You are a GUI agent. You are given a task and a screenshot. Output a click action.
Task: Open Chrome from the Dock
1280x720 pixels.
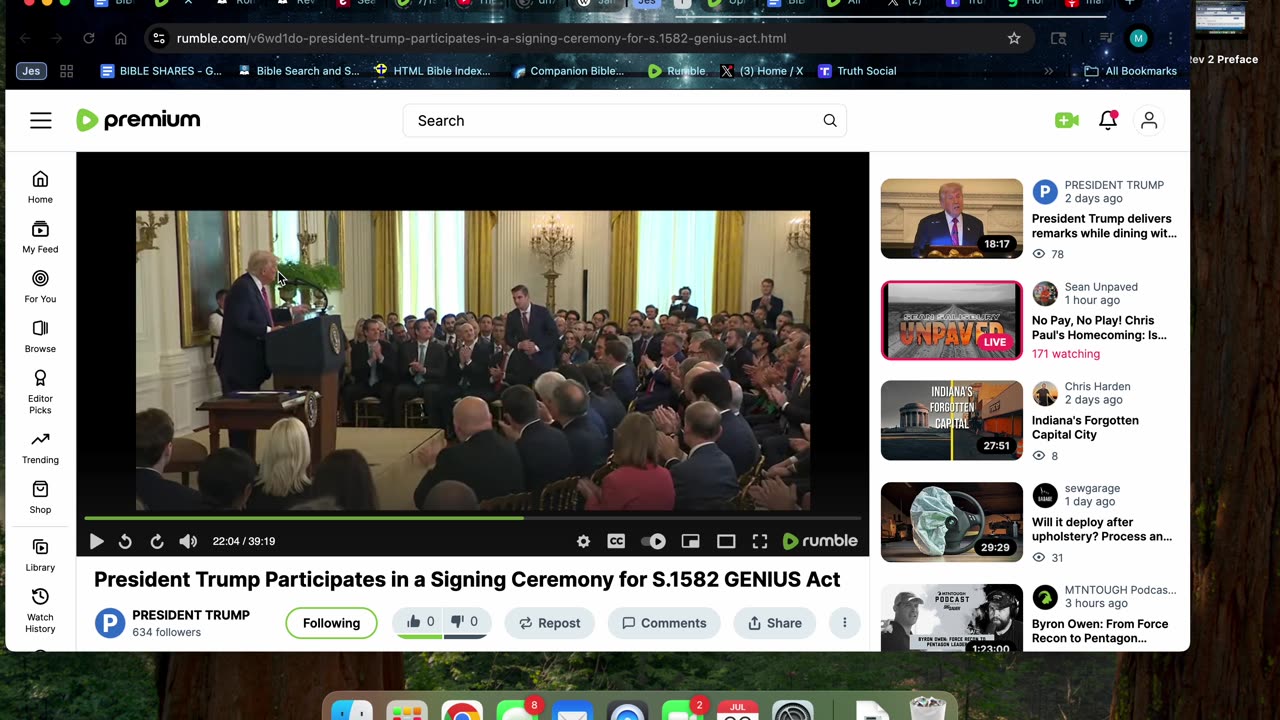pos(462,712)
